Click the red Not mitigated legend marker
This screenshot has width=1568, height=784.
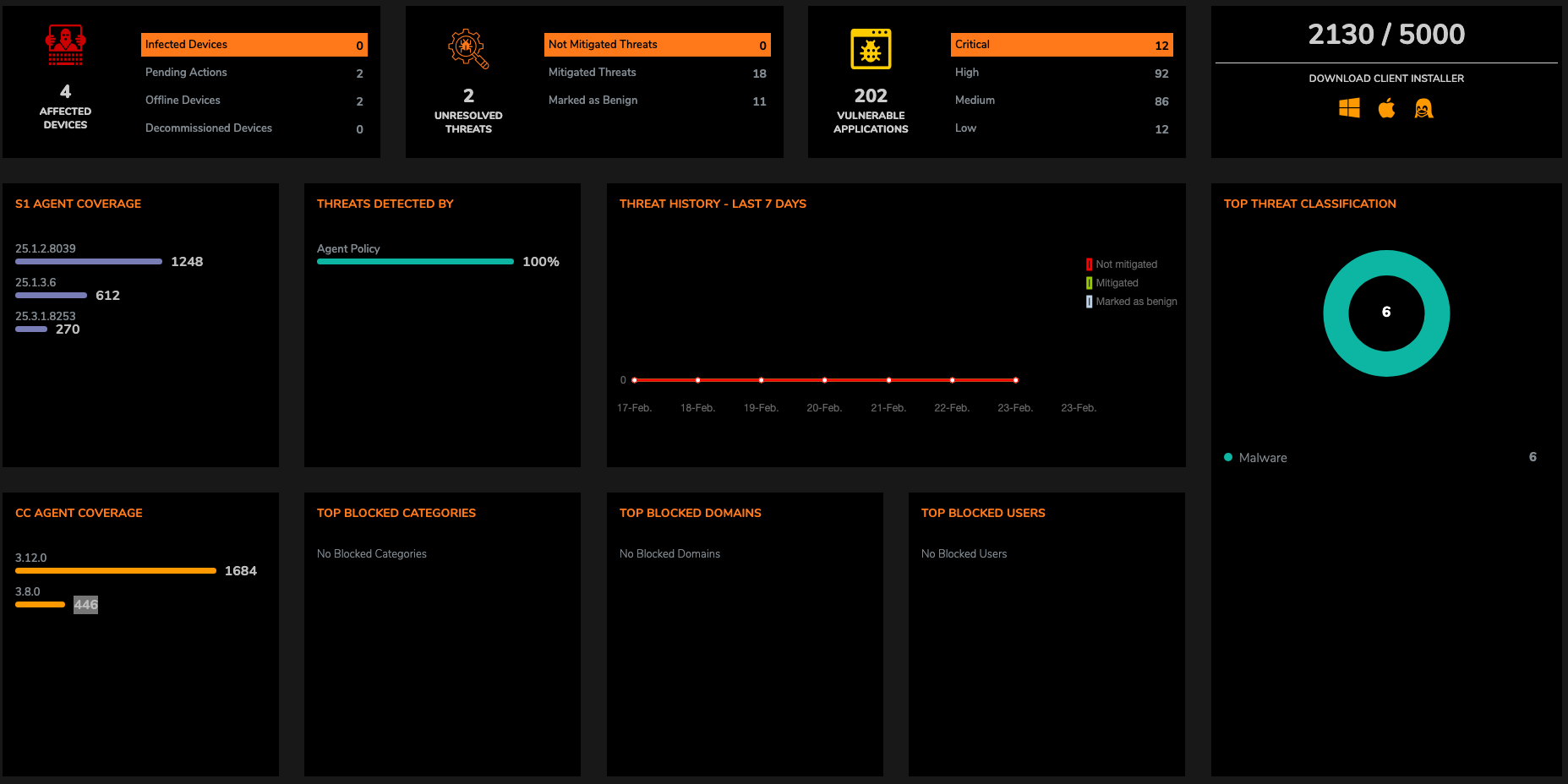[1089, 264]
